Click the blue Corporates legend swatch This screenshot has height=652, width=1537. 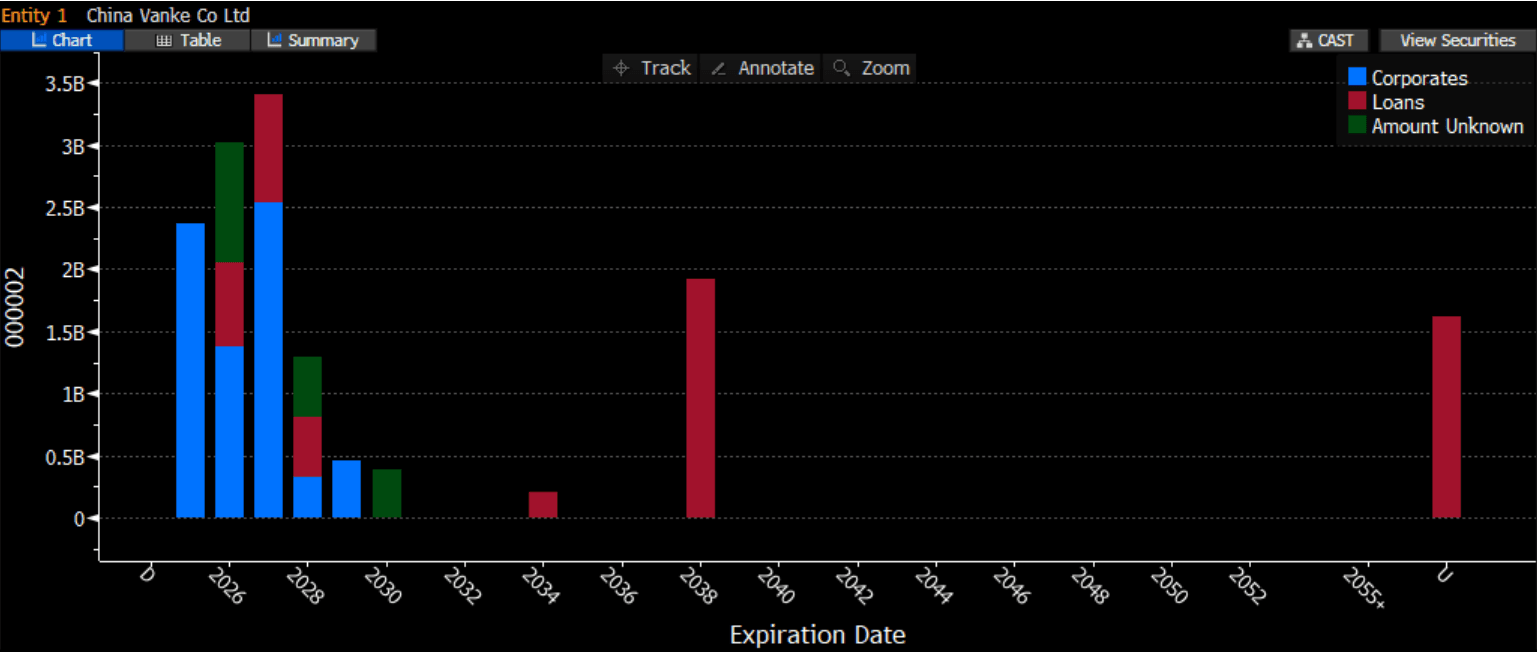click(x=1357, y=77)
